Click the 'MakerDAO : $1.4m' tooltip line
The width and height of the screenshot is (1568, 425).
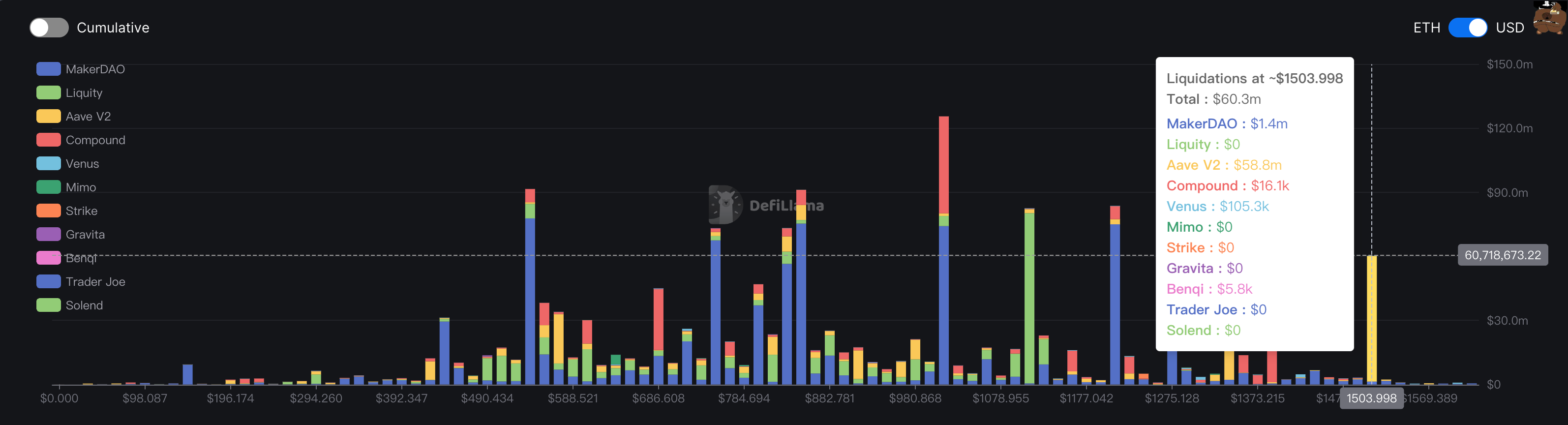pos(1227,123)
